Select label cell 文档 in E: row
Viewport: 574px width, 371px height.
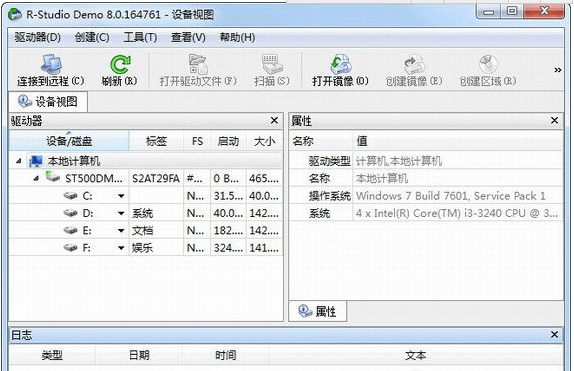[156, 231]
